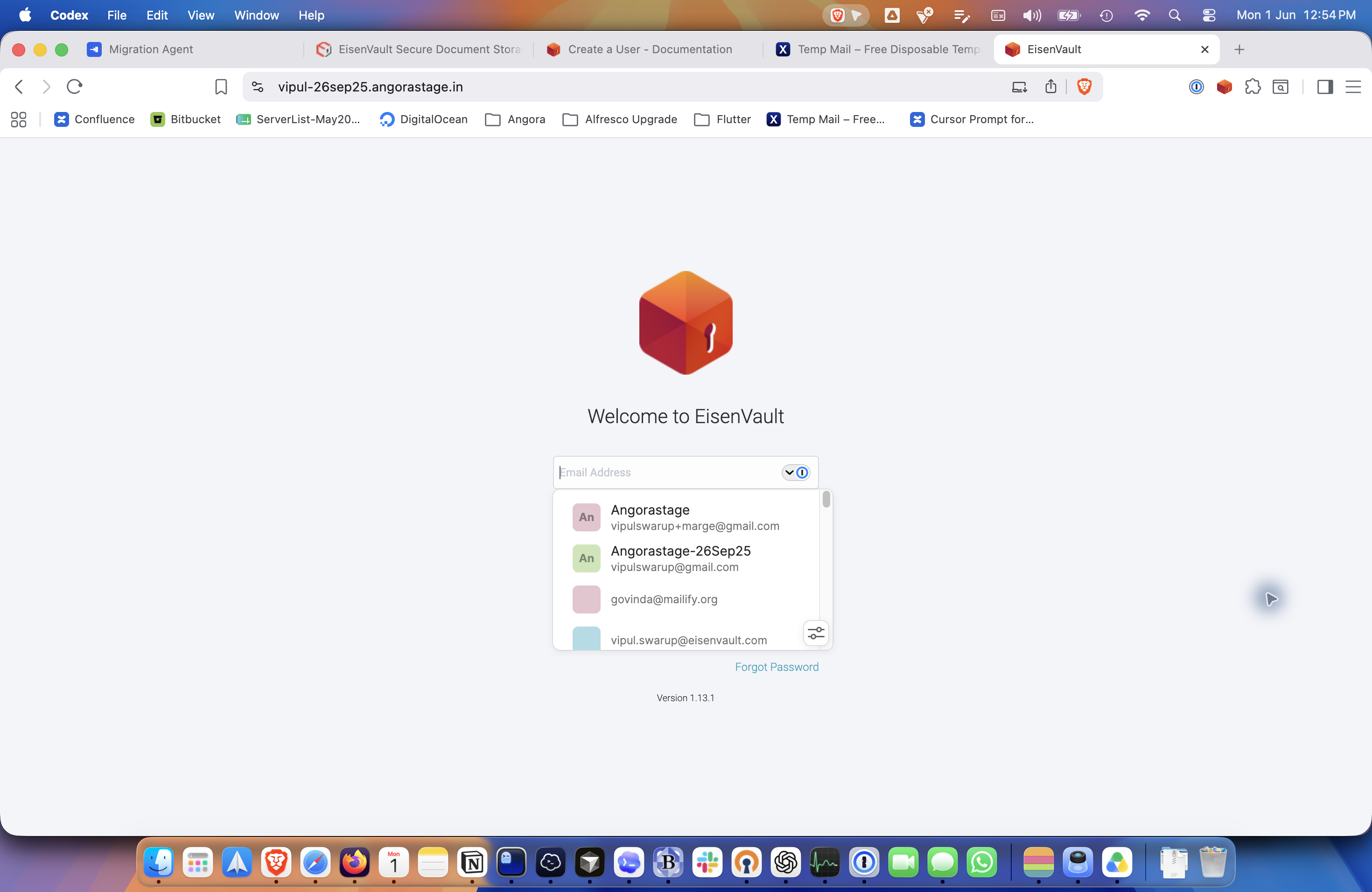This screenshot has height=892, width=1372.
Task: Open the Bitbucket bookmark
Action: click(x=186, y=119)
